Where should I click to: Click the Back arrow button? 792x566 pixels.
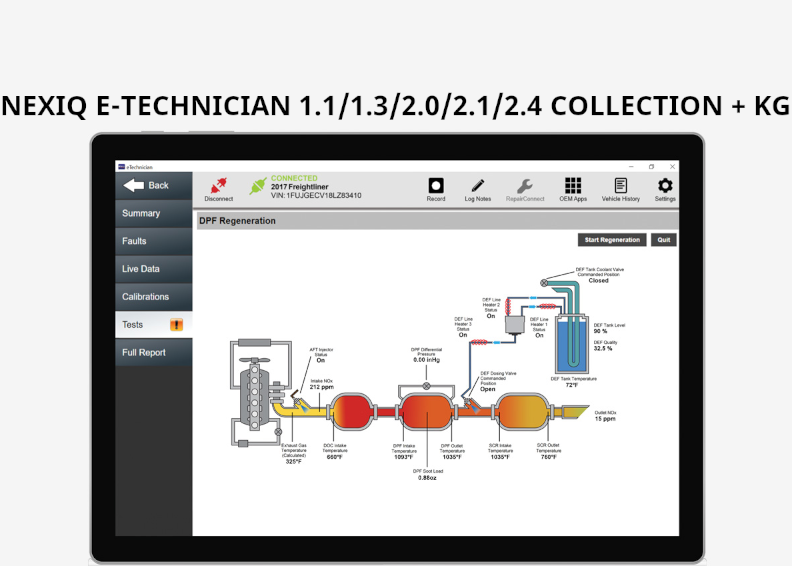(x=154, y=185)
